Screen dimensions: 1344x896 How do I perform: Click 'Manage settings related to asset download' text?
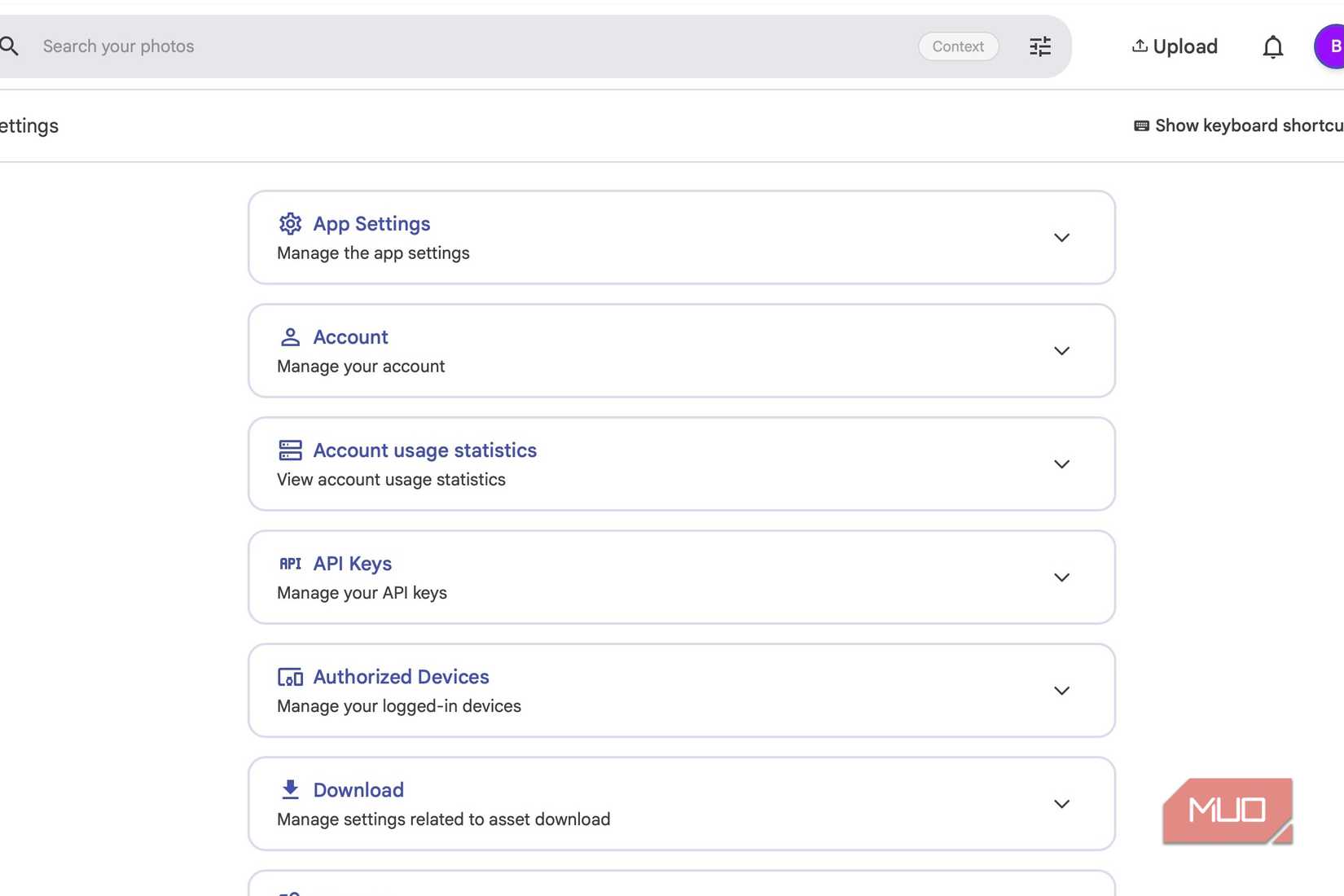pyautogui.click(x=444, y=819)
